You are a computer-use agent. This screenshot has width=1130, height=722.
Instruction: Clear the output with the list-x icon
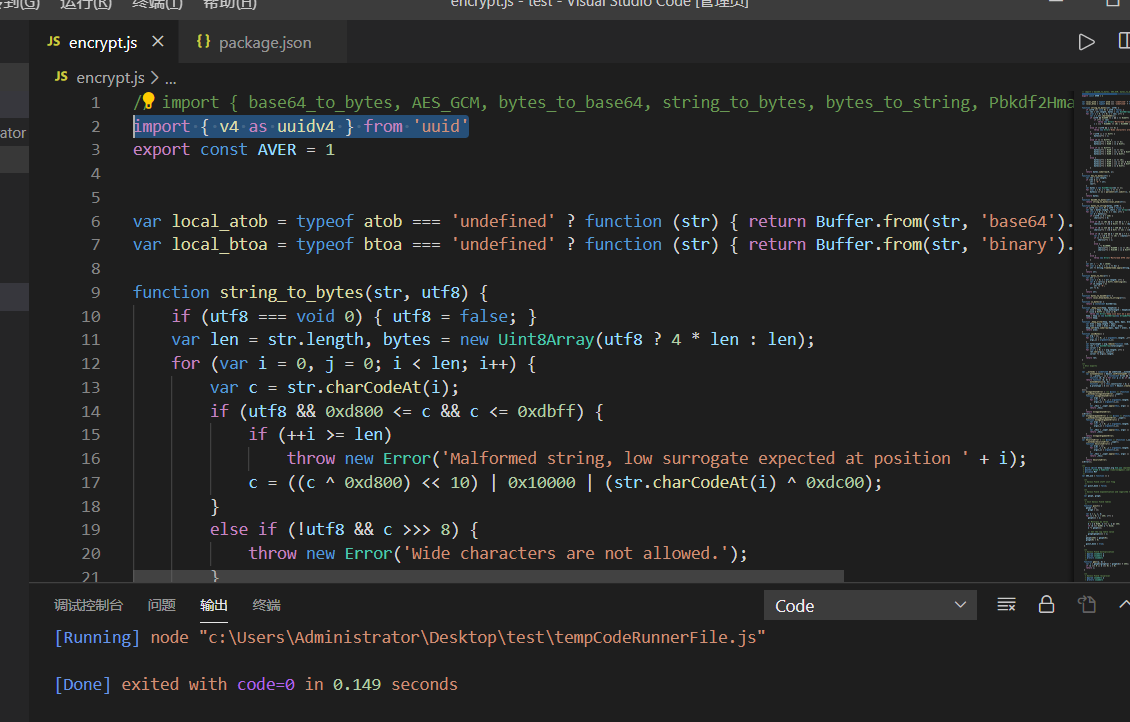1006,605
